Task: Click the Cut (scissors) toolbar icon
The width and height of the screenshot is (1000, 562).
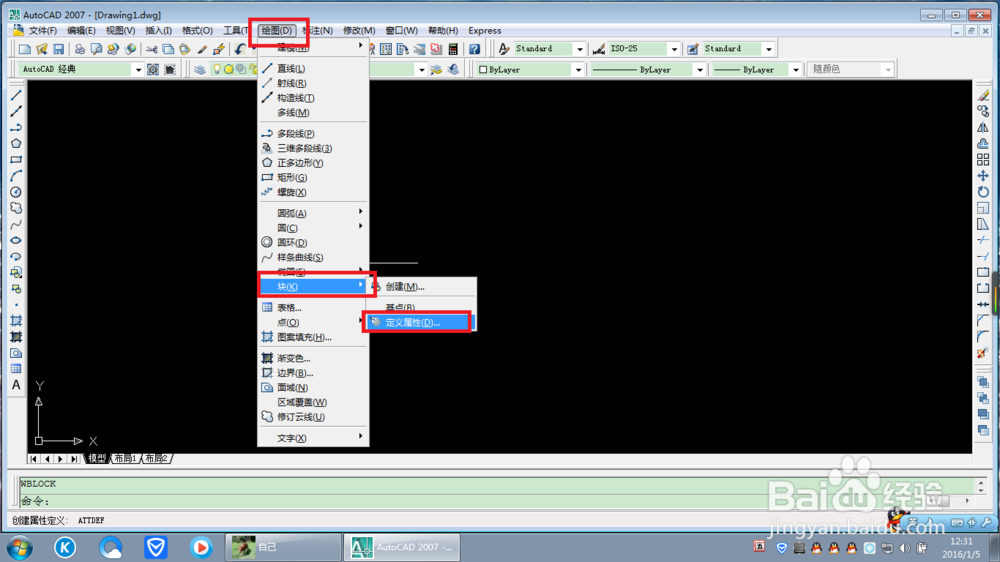Action: point(152,49)
